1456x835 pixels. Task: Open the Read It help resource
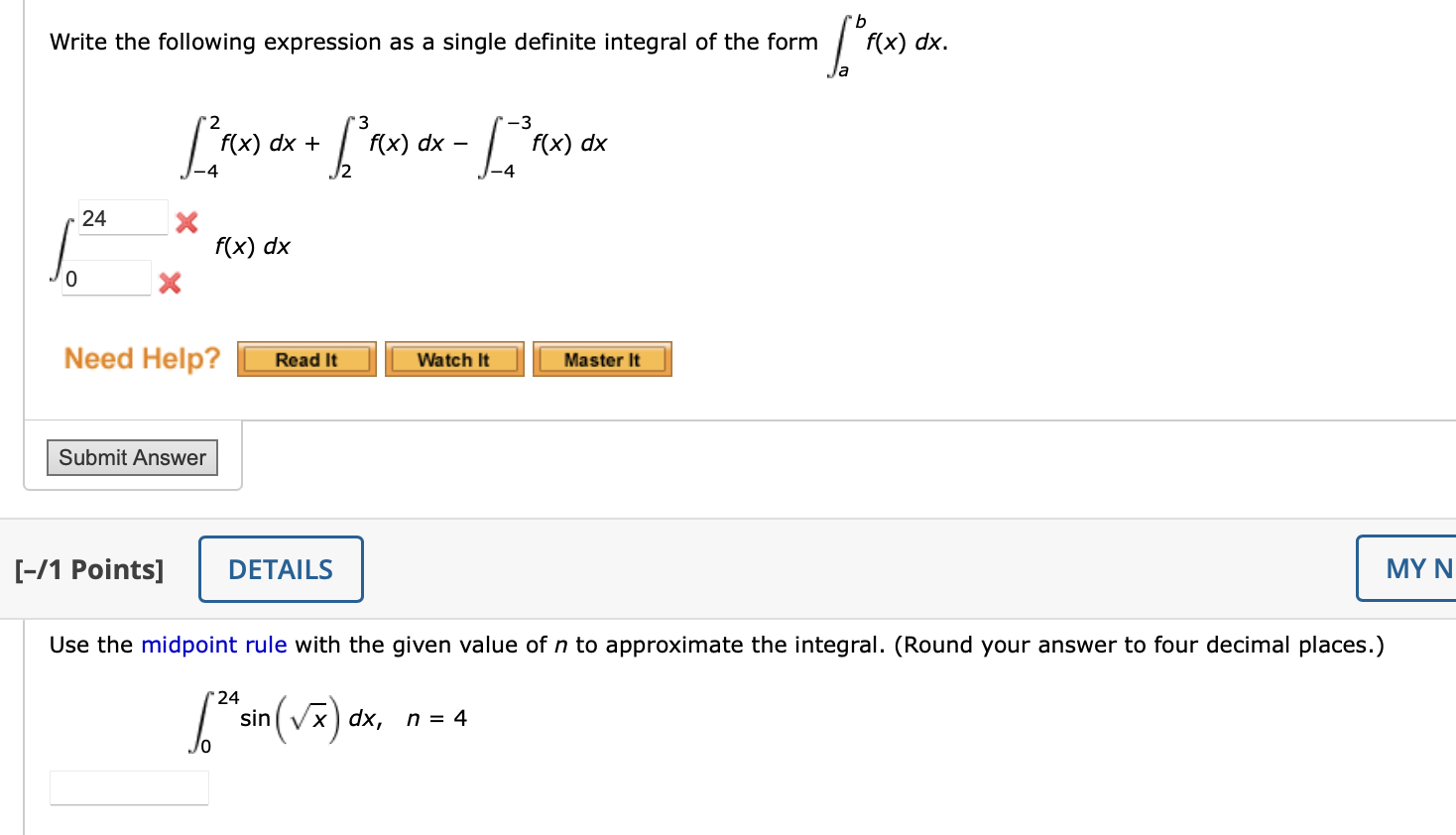coord(305,359)
